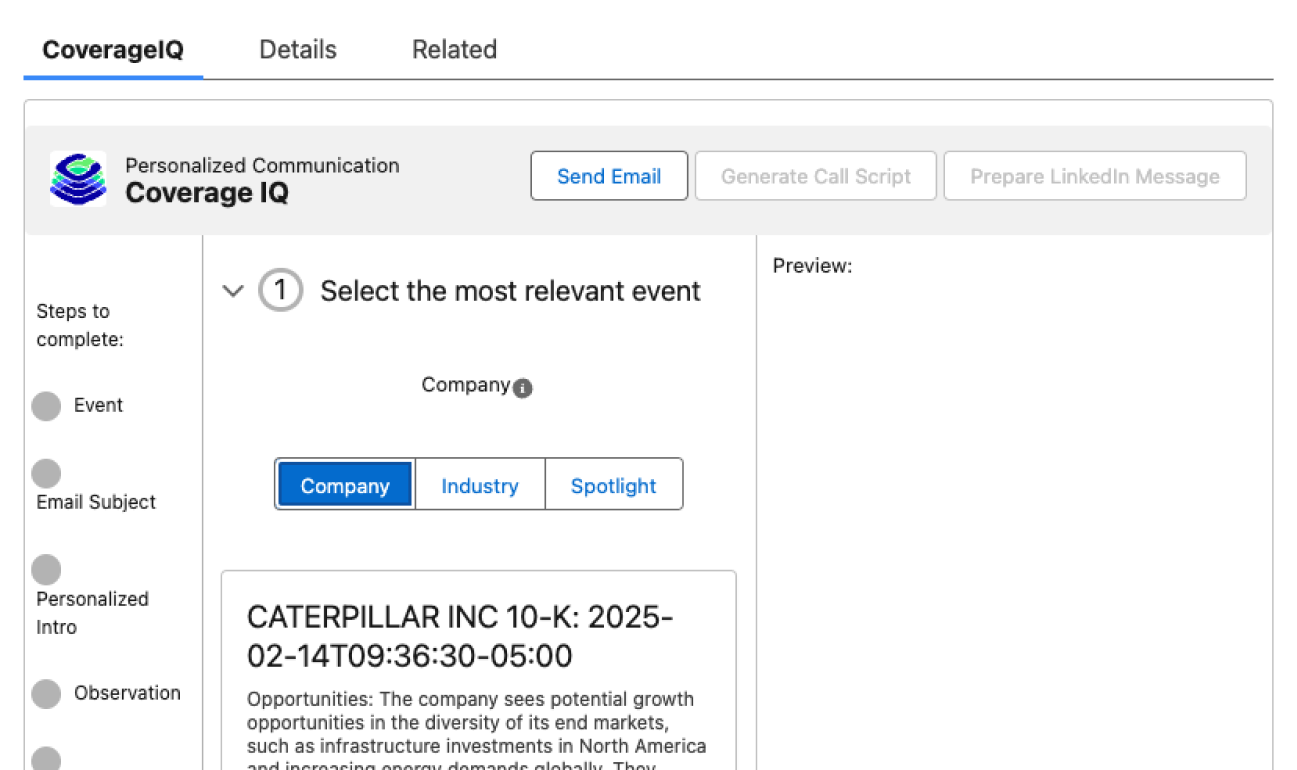
Task: Open the Details tab
Action: [x=298, y=50]
